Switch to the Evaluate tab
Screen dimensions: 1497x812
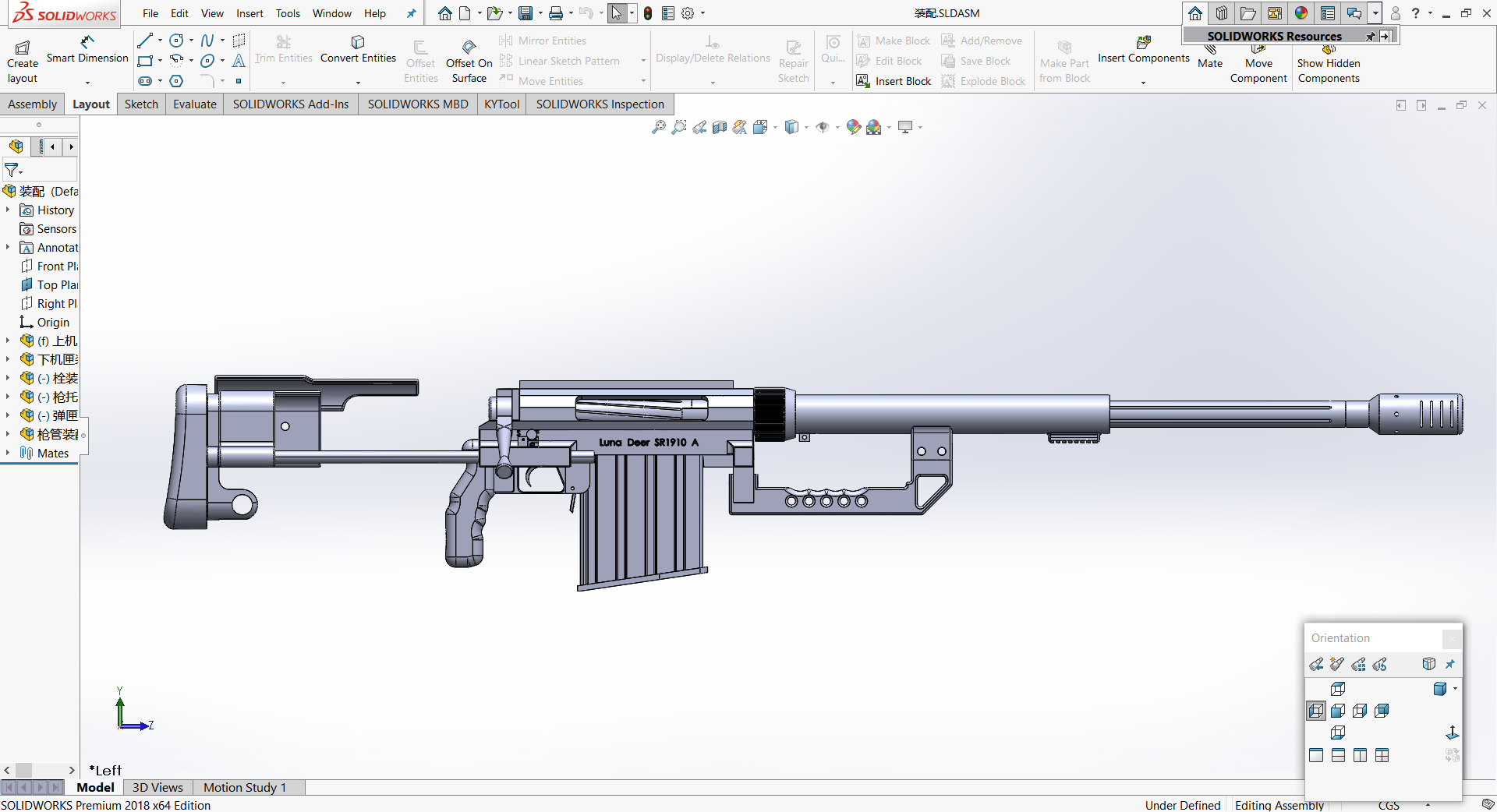(195, 104)
